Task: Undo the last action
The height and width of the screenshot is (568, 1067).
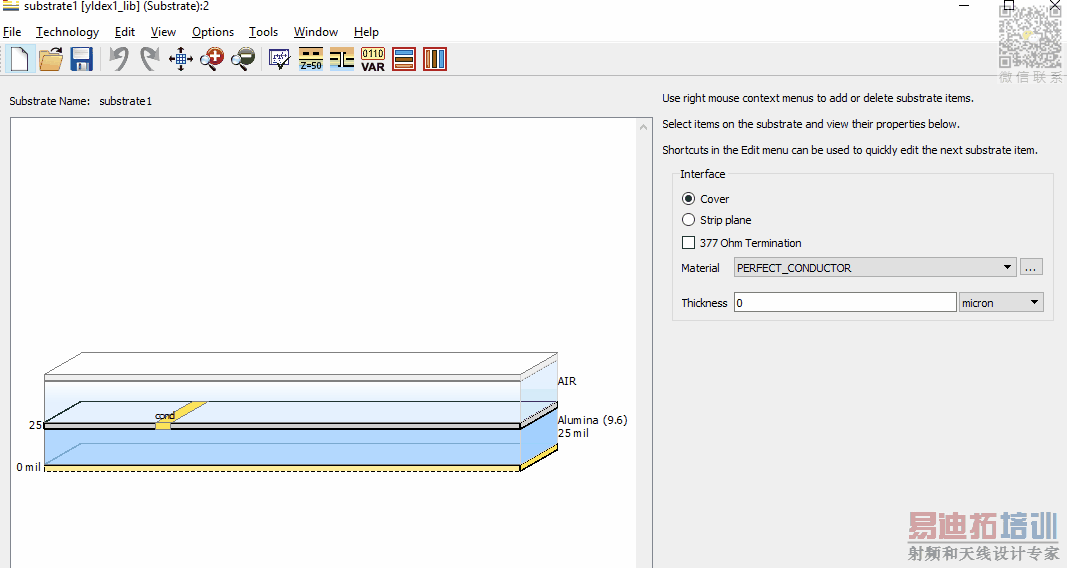Action: [x=119, y=59]
